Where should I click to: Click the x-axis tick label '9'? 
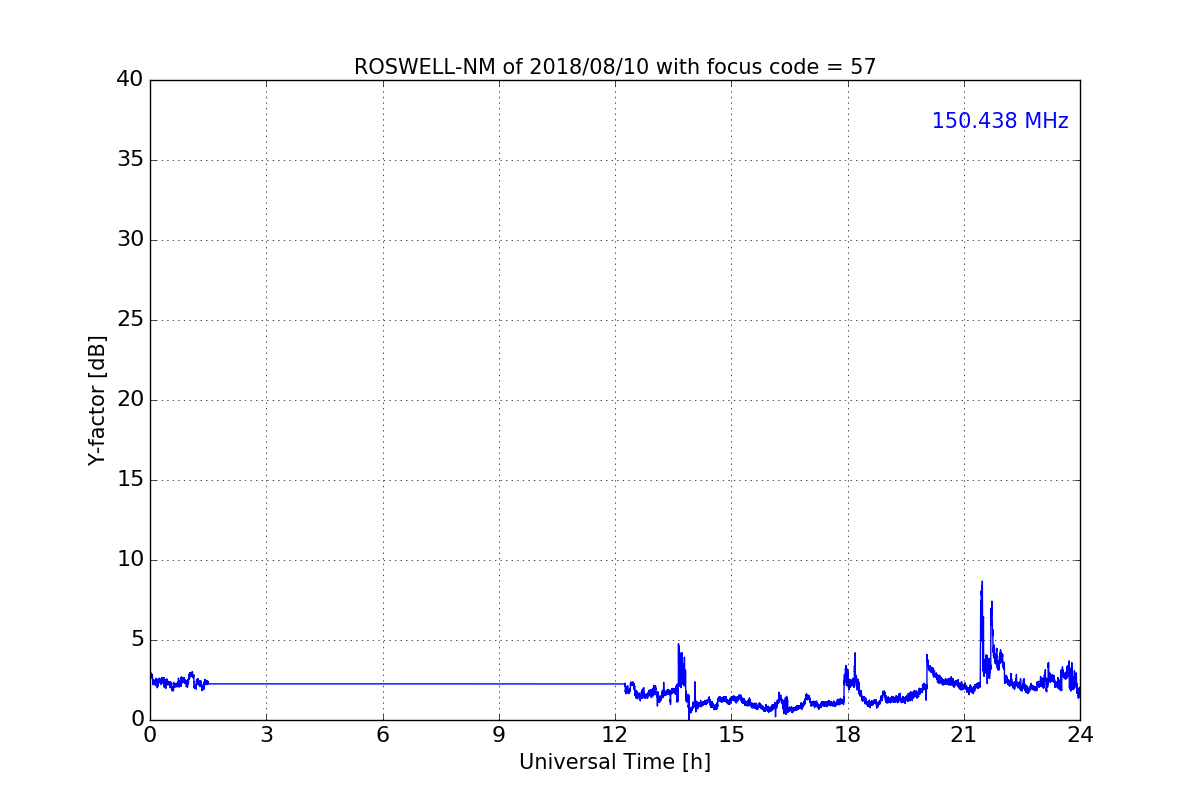(499, 735)
